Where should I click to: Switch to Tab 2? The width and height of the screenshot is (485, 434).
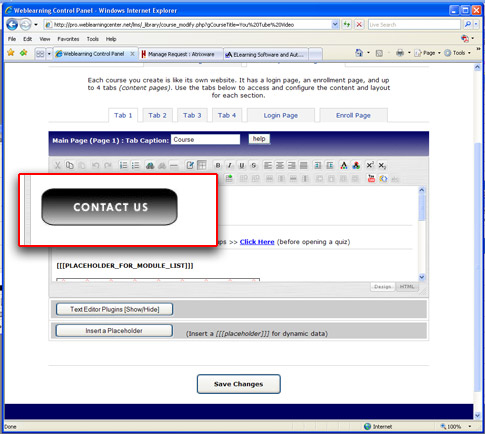[x=157, y=115]
